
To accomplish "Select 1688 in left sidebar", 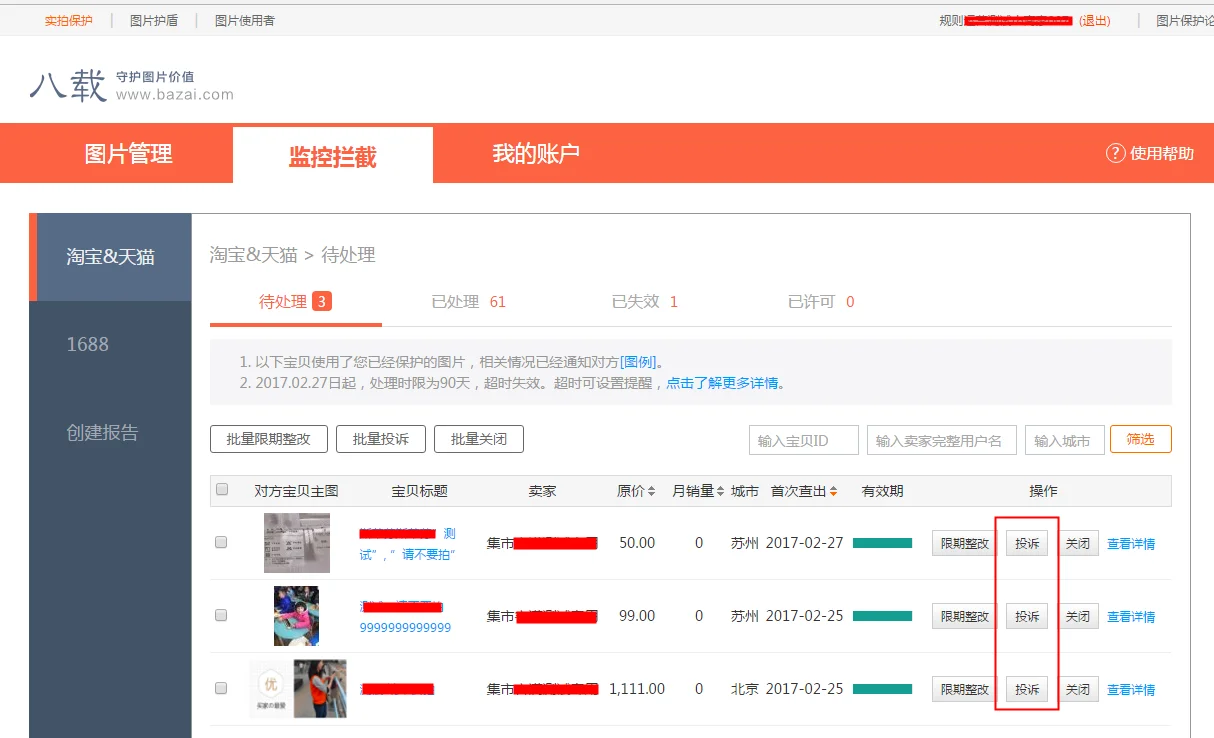I will pyautogui.click(x=88, y=344).
